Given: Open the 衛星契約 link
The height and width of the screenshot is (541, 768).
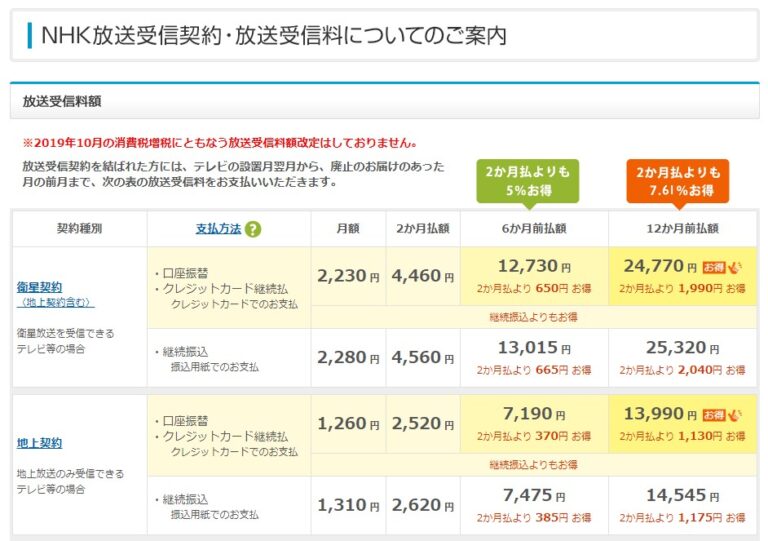Looking at the screenshot, I should pos(39,287).
